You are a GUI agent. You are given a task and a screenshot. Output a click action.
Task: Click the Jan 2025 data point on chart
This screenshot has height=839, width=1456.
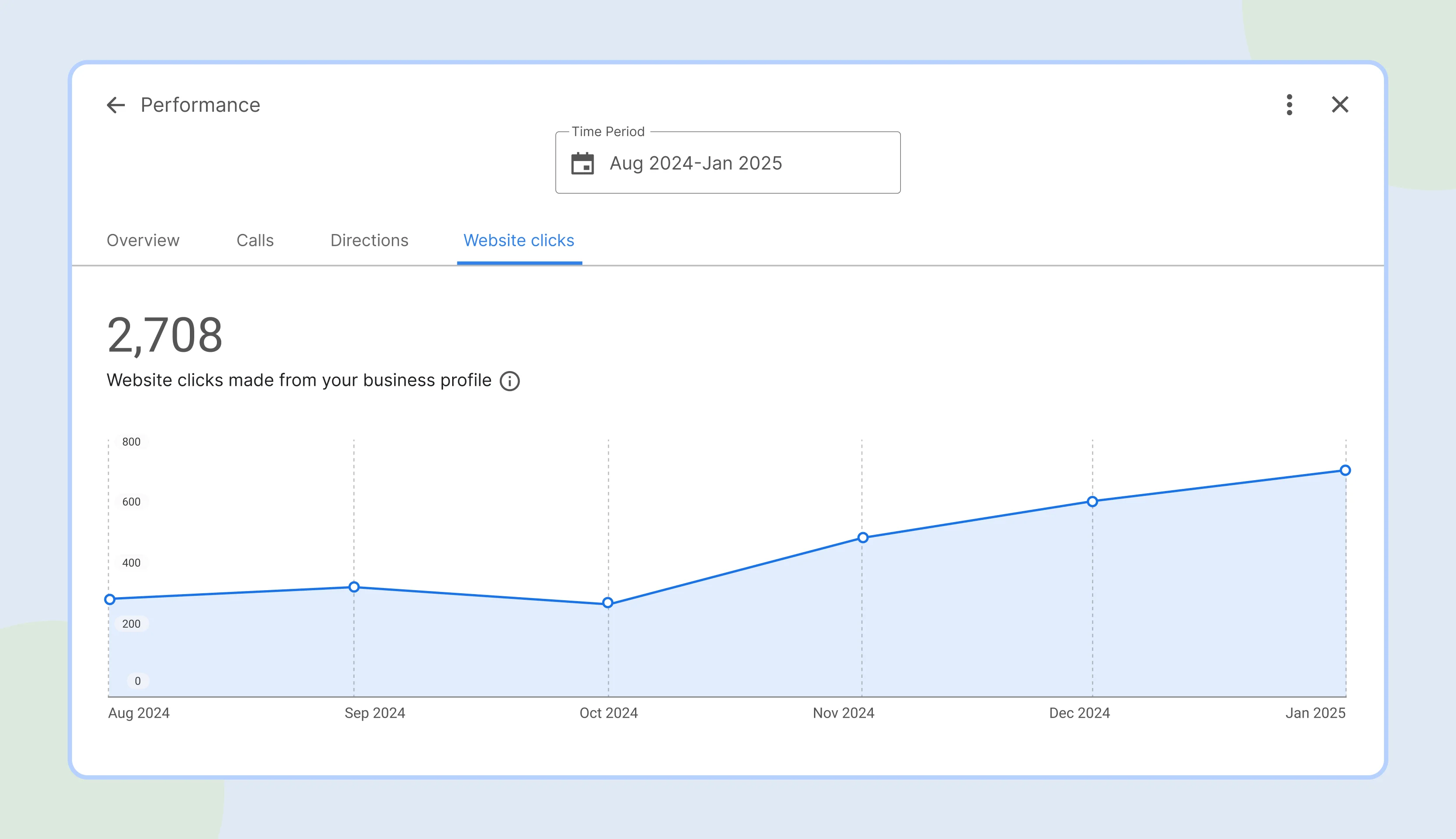point(1346,470)
